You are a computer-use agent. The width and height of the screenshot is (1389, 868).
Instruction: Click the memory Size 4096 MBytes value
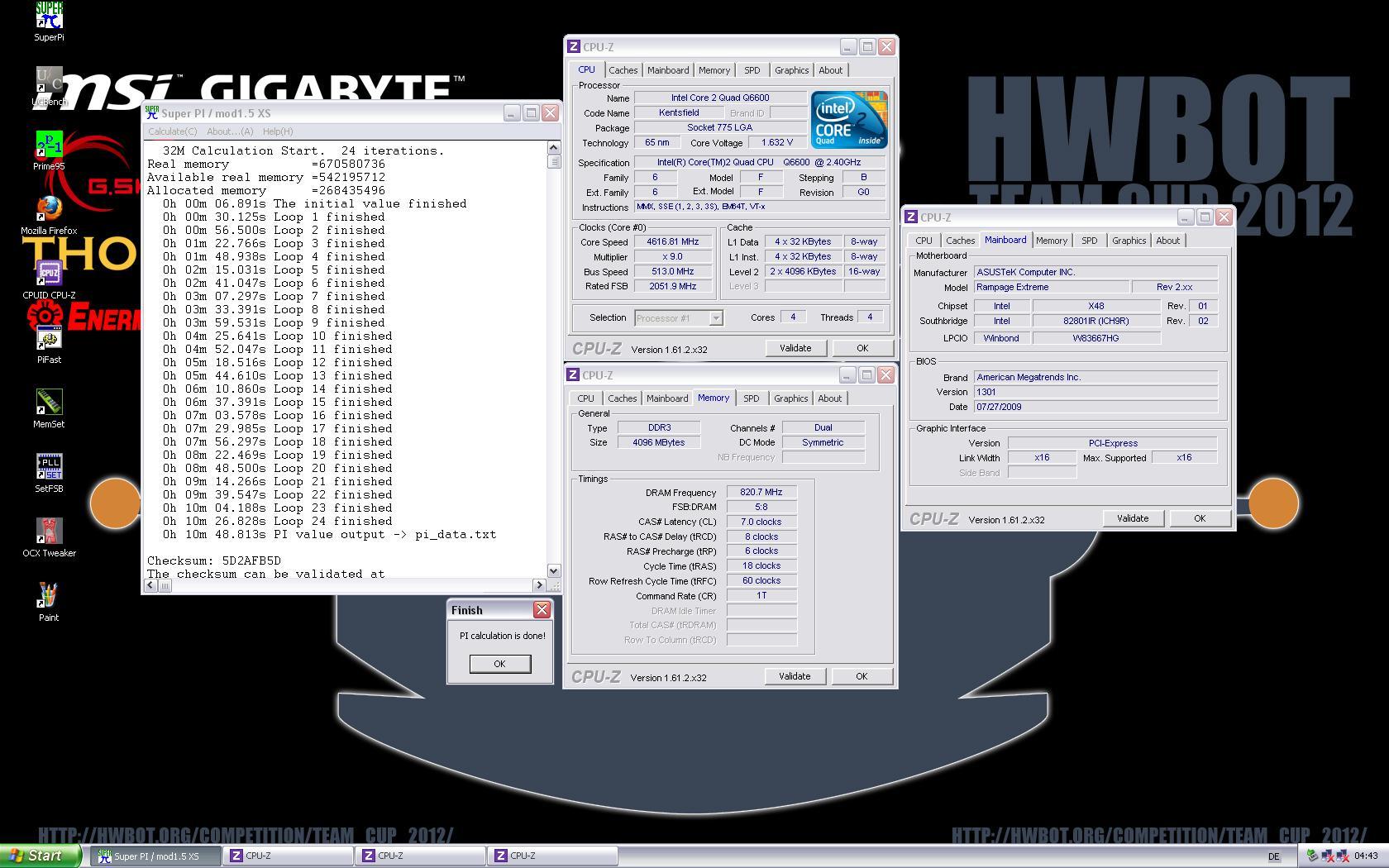(659, 442)
